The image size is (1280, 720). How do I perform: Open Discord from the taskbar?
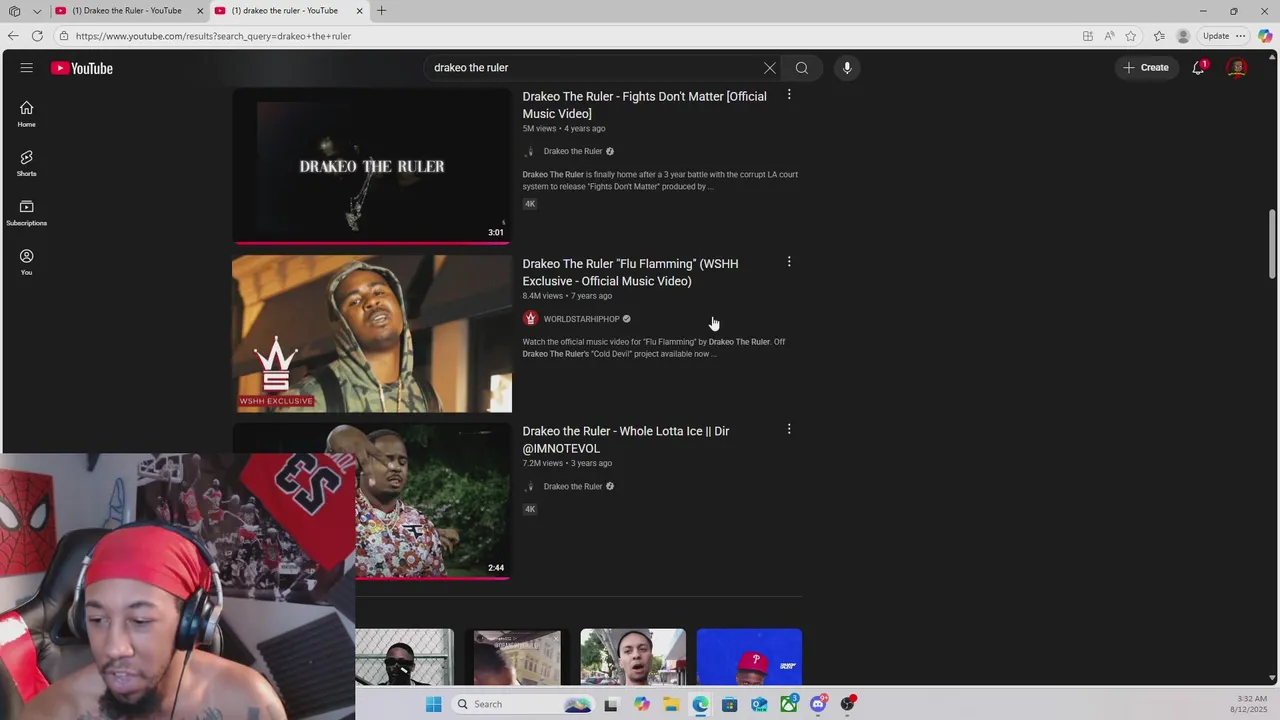click(x=818, y=704)
